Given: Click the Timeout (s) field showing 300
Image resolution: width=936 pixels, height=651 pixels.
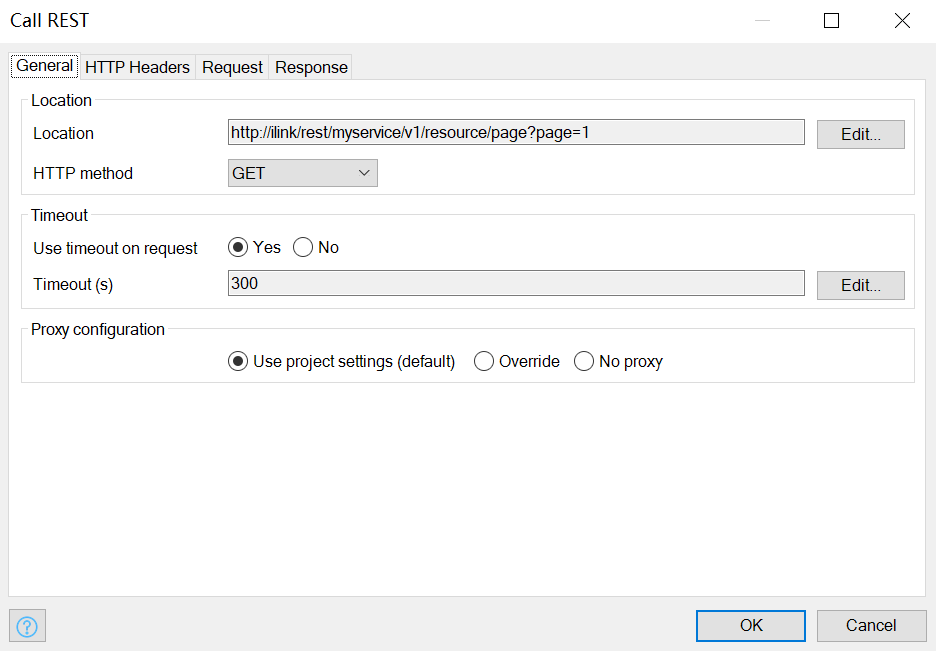Looking at the screenshot, I should [x=516, y=283].
